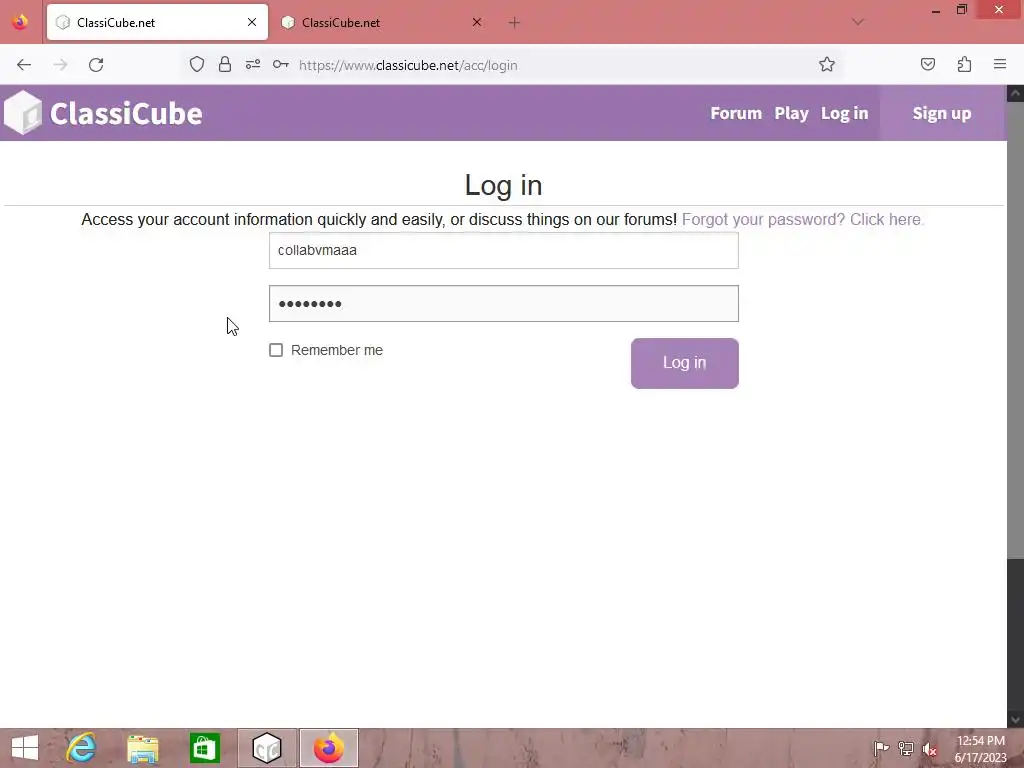Open the extensions puzzle icon
1024x768 pixels.
[964, 64]
